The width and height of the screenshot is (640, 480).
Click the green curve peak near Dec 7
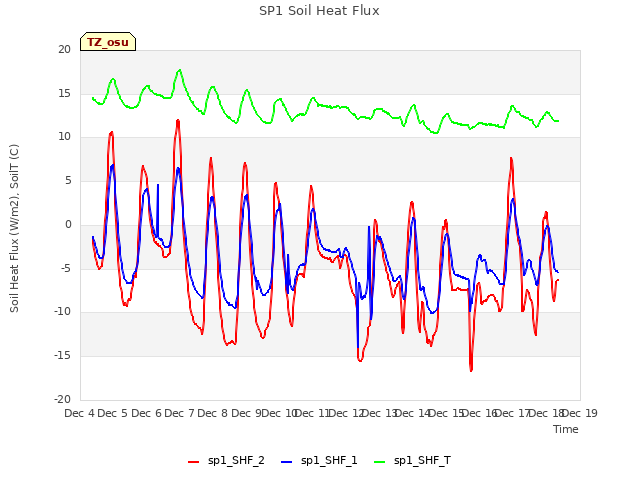[x=180, y=70]
